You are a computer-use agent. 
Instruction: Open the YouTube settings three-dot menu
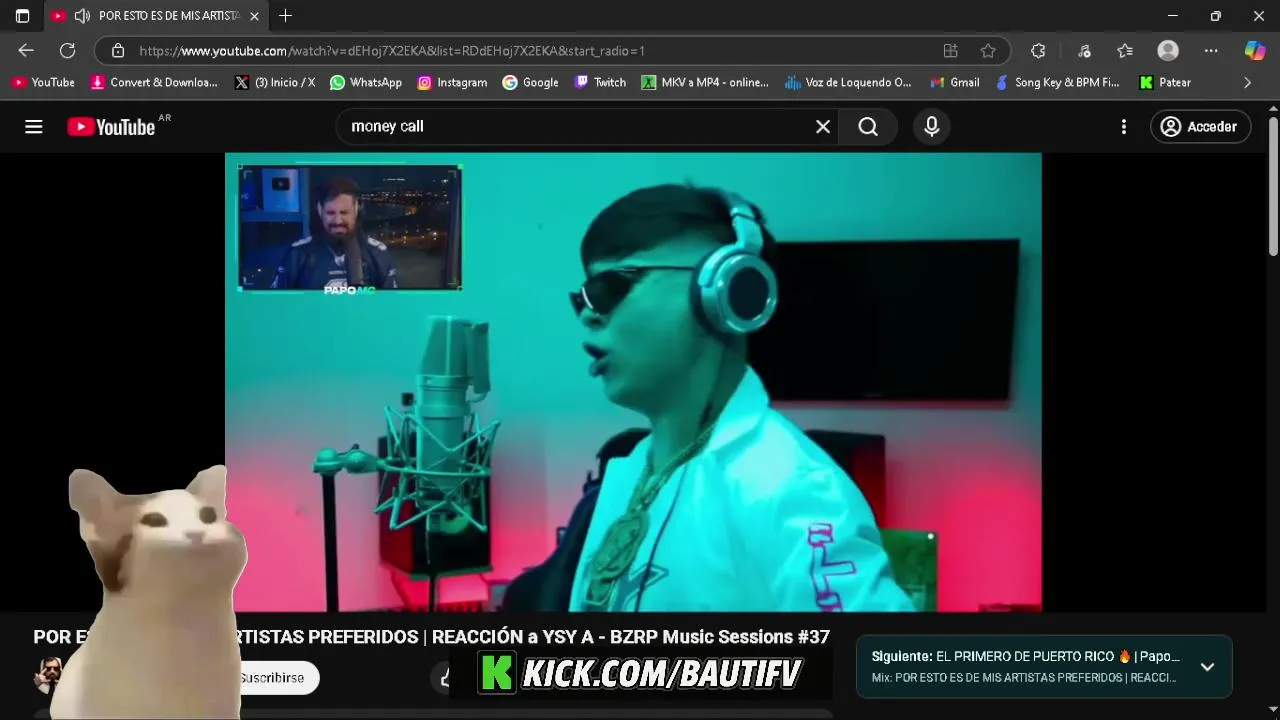click(1124, 126)
